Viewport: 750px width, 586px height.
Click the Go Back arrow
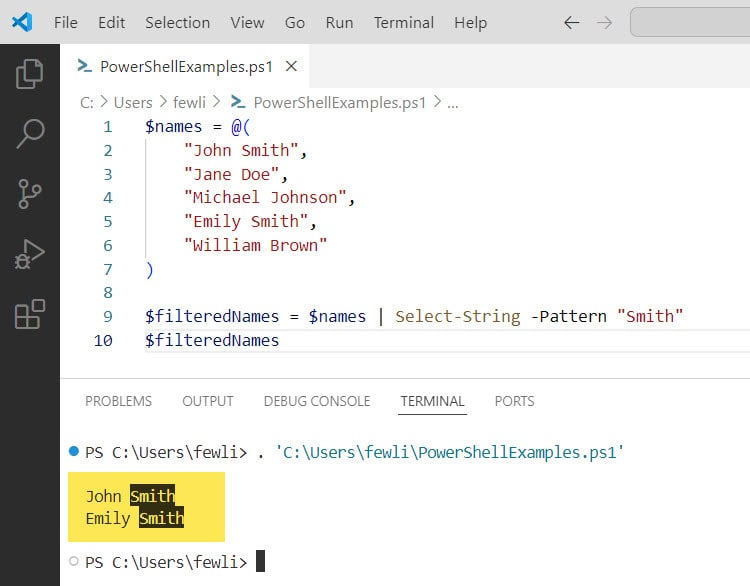572,22
